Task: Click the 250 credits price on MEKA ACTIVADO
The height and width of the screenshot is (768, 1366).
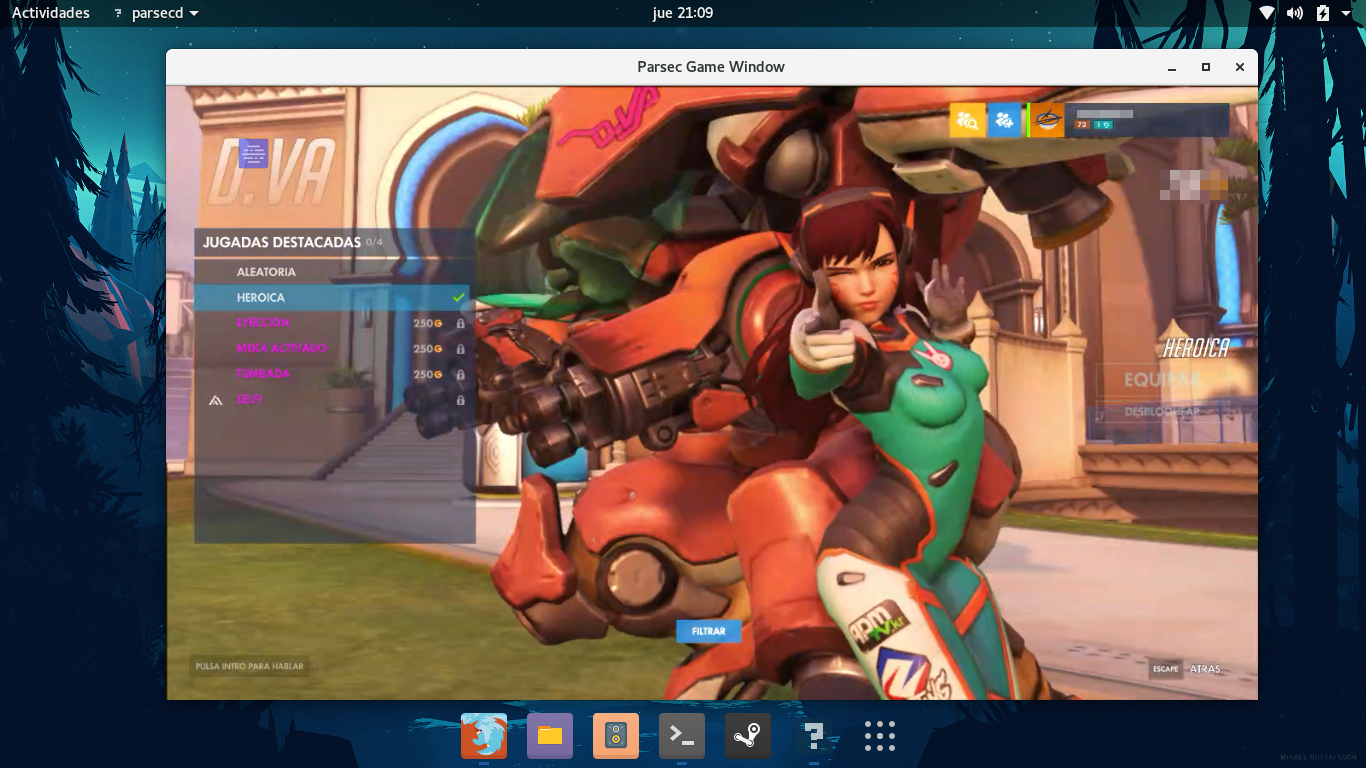Action: coord(428,349)
